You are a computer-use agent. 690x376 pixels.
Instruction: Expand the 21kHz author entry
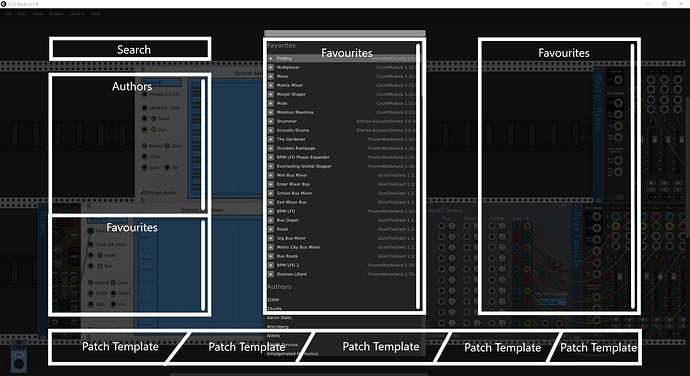pos(273,300)
